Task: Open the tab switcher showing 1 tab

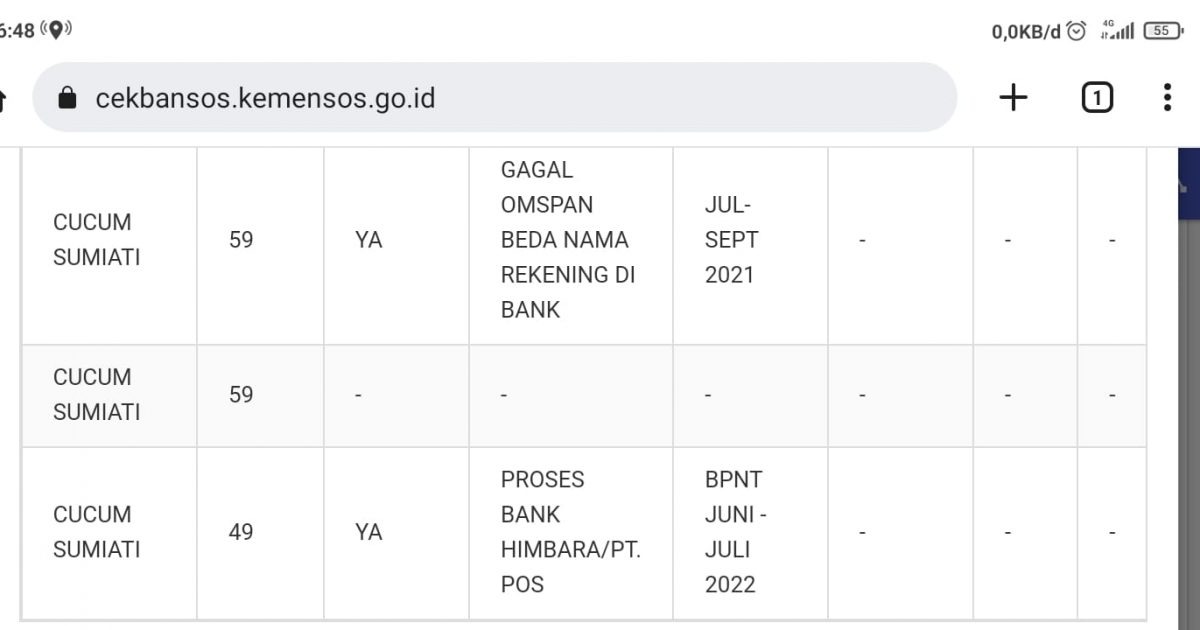Action: coord(1097,97)
